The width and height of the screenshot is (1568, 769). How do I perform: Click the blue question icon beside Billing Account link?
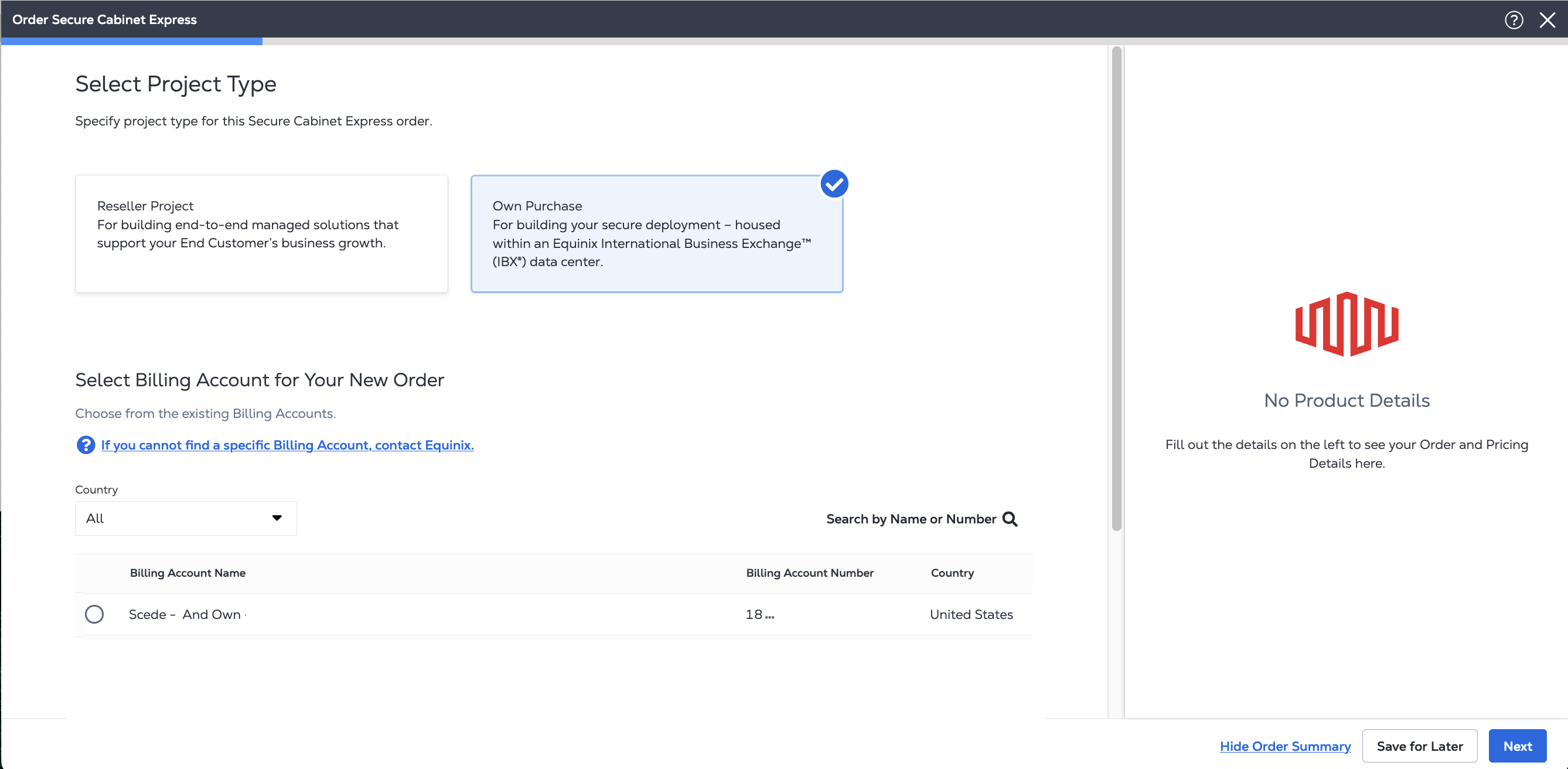coord(85,445)
